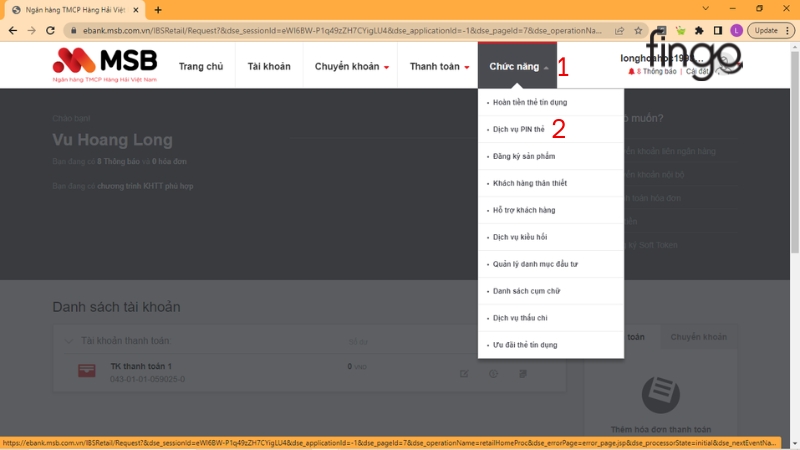The image size is (800, 450).
Task: Click the Vu Hoang Long name heading
Action: click(112, 140)
